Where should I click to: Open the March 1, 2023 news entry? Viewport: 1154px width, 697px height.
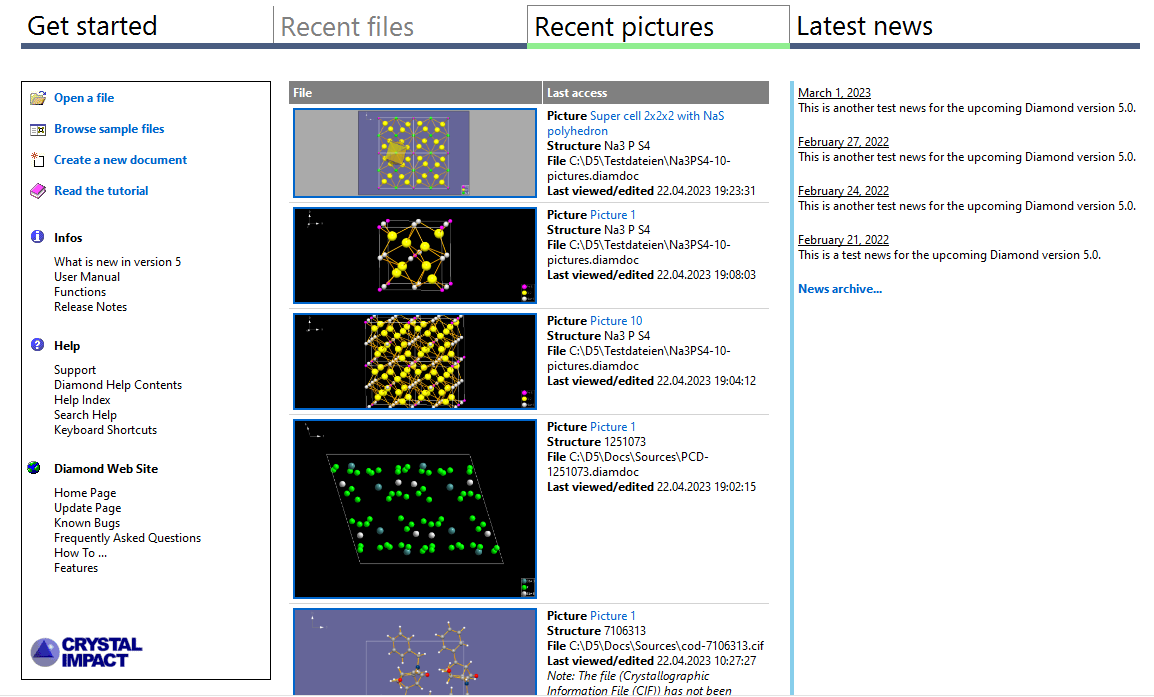coord(835,92)
